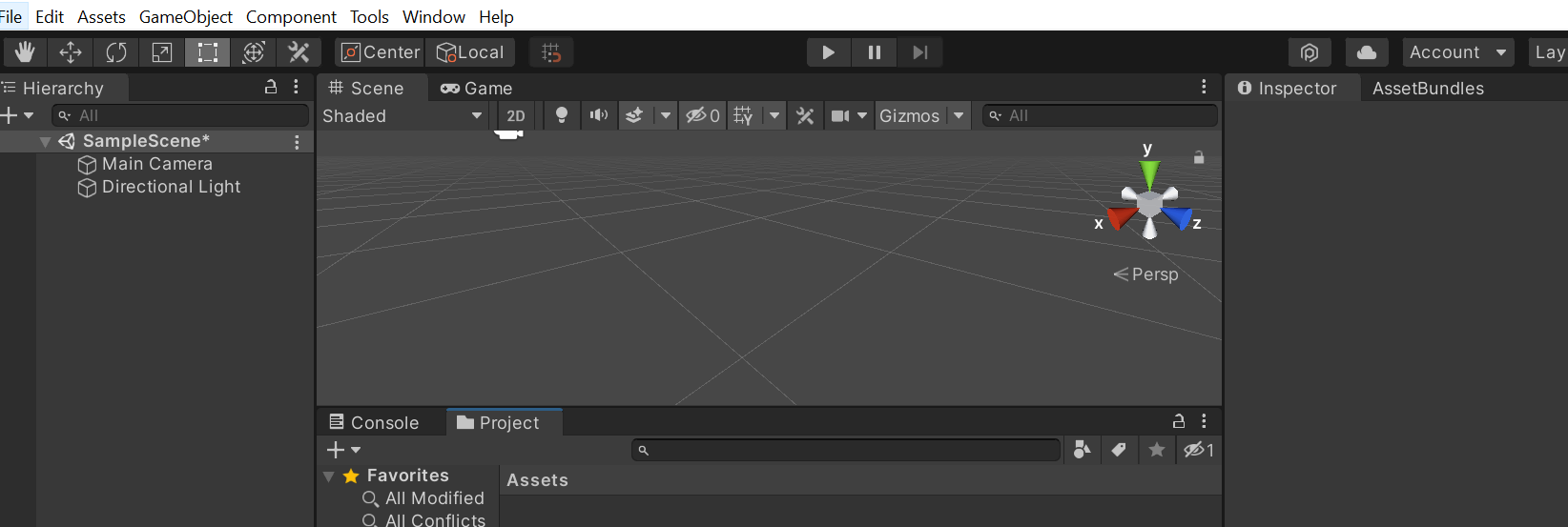This screenshot has width=1568, height=527.
Task: Select the Move tool
Action: [x=70, y=52]
